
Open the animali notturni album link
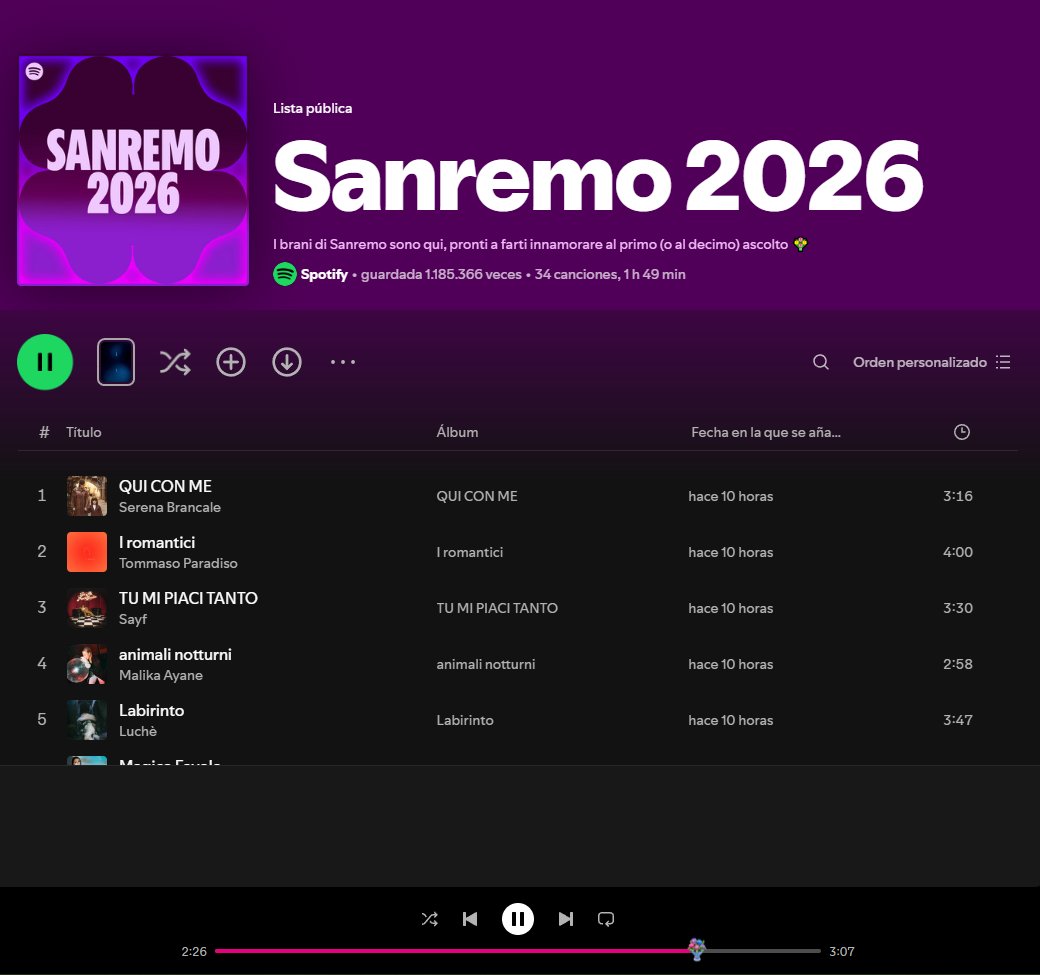[486, 665]
